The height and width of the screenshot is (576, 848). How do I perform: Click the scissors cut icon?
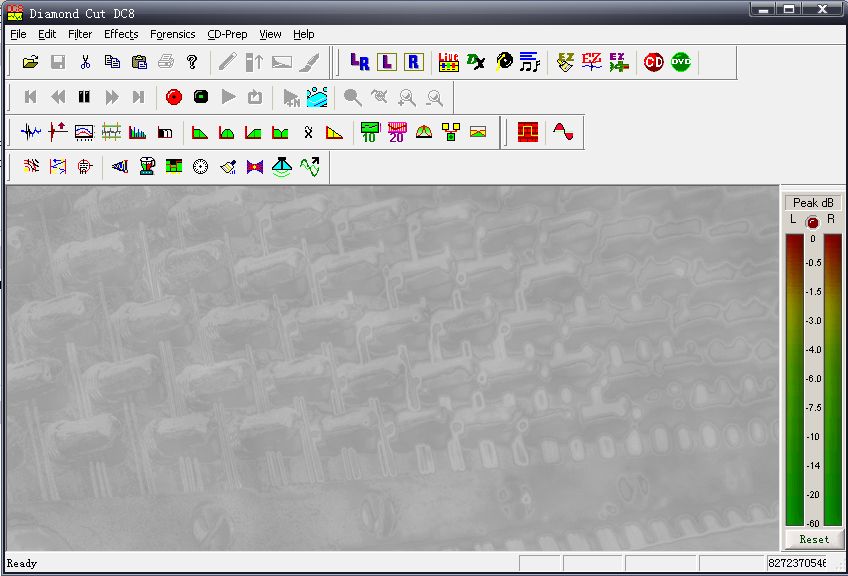point(85,62)
